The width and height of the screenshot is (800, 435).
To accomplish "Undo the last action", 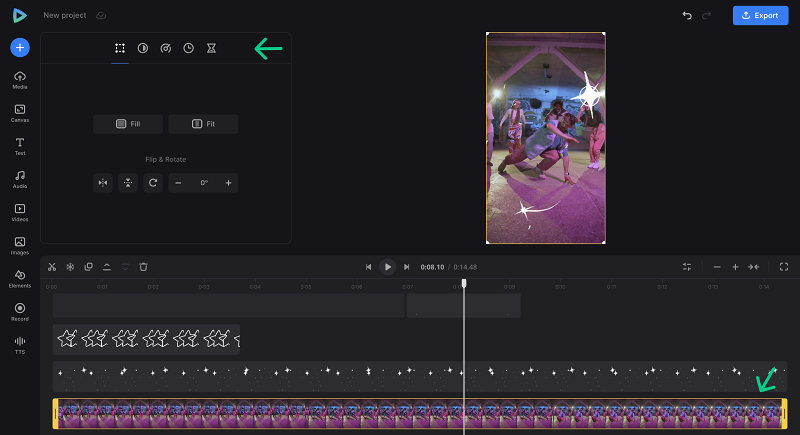I will coord(687,15).
